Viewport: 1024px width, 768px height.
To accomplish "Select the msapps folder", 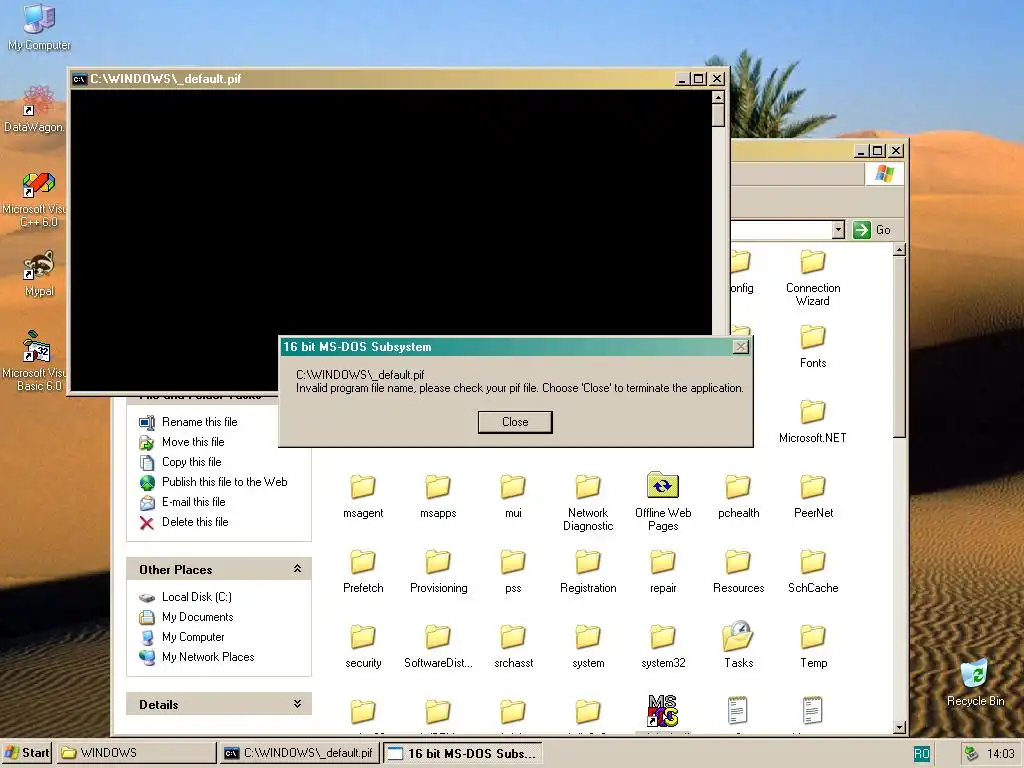I will click(x=438, y=496).
